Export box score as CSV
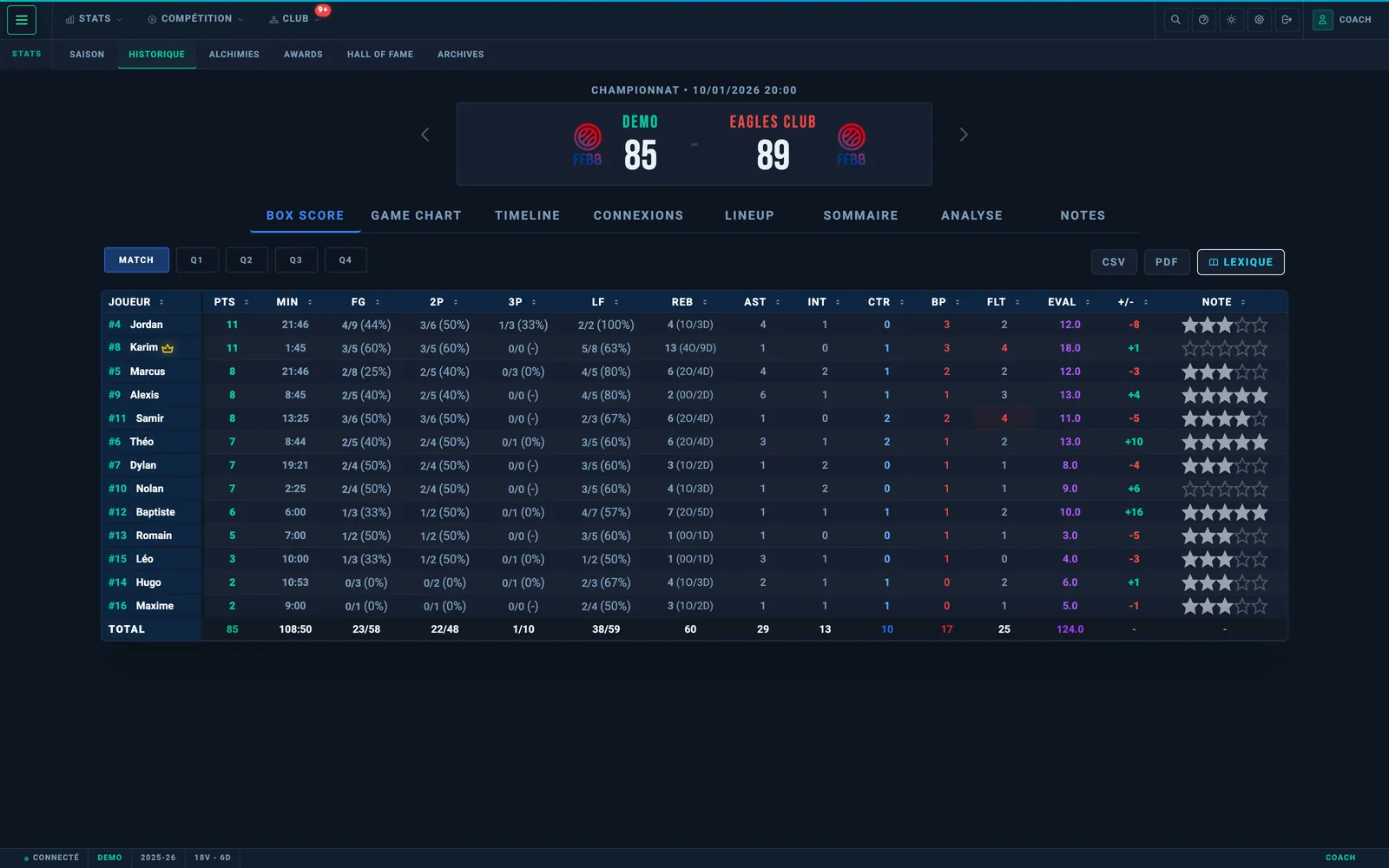This screenshot has height=868, width=1389. (1114, 262)
